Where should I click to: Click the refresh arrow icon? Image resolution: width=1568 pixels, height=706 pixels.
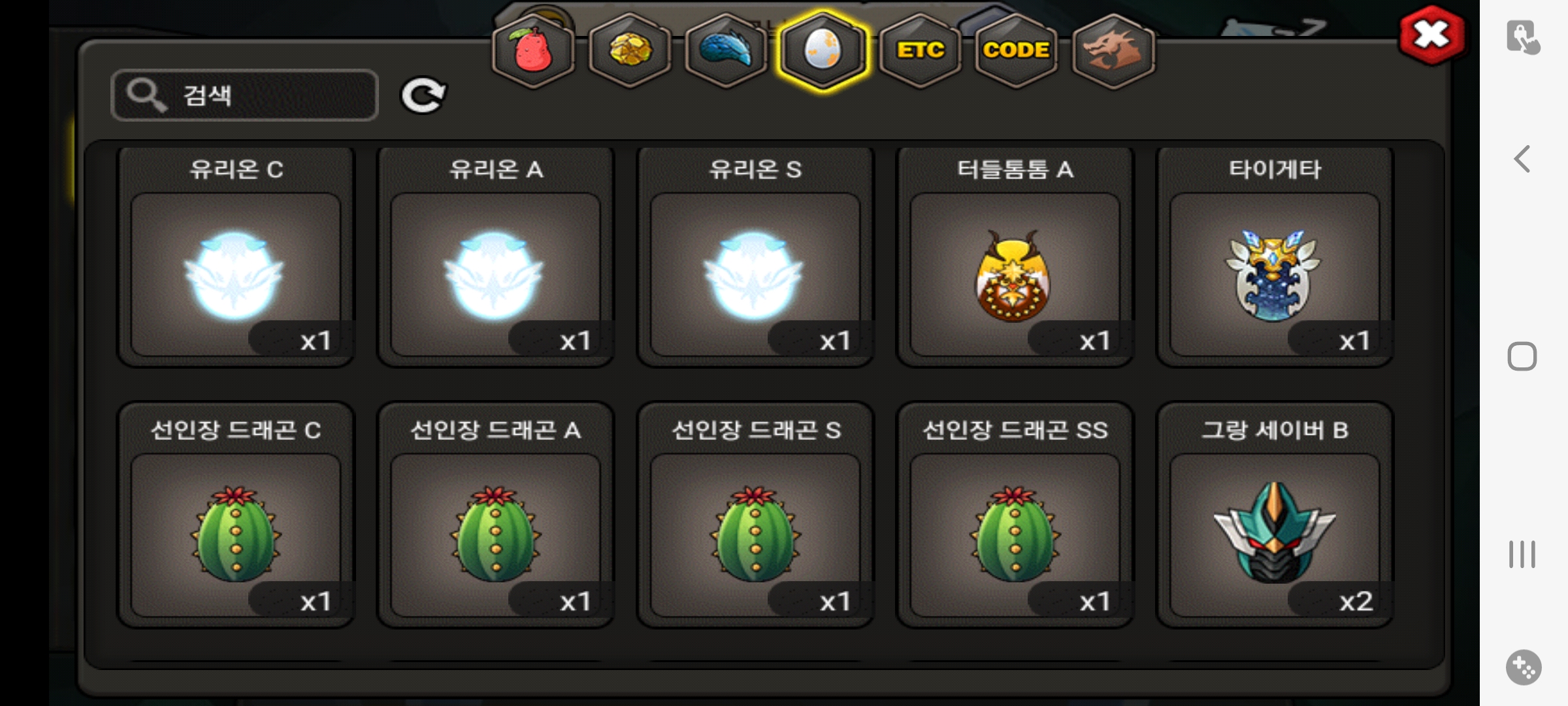point(423,96)
